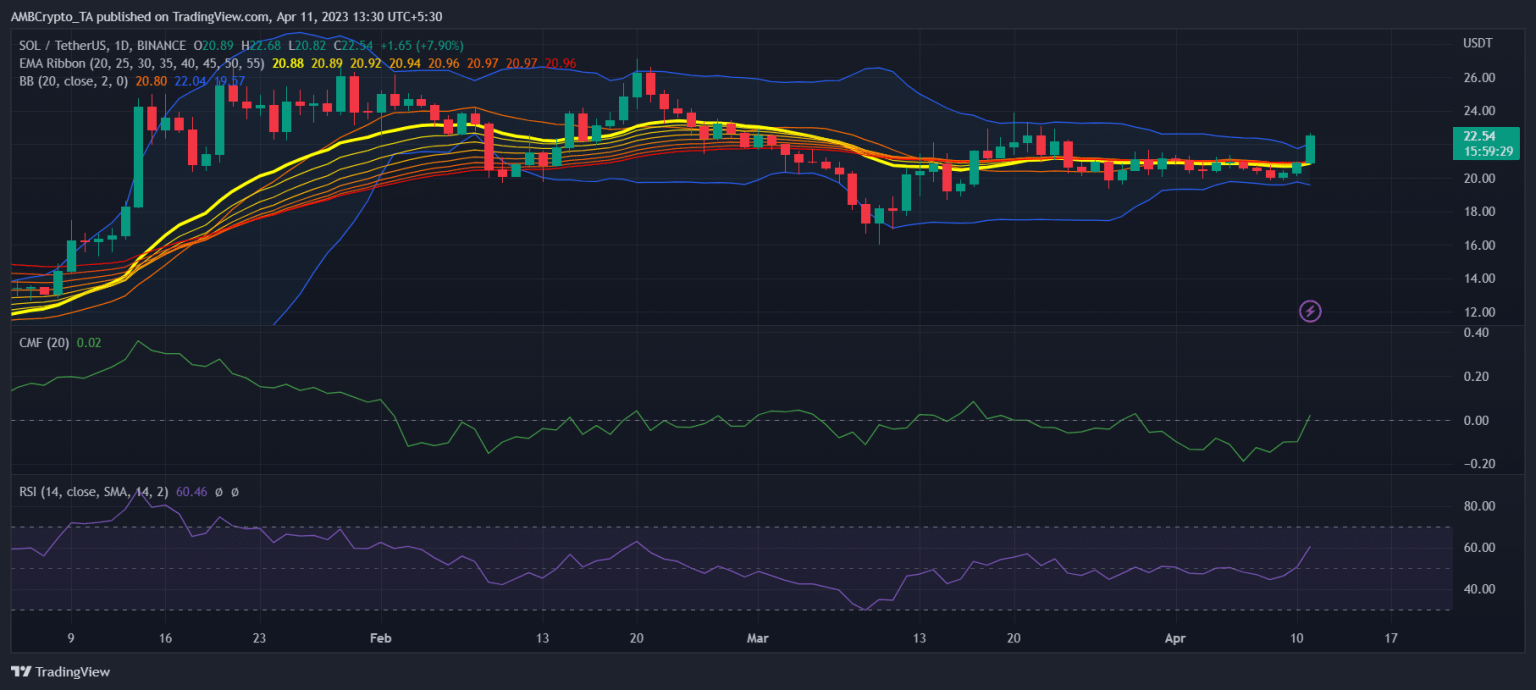This screenshot has height=690, width=1536.
Task: Click the TradingView logo
Action: (61, 672)
